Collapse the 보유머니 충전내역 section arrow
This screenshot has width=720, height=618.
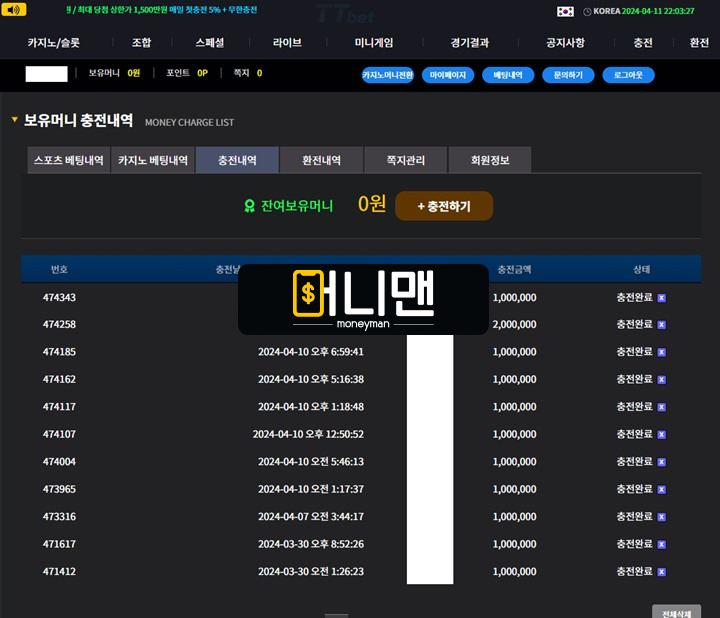click(x=14, y=120)
